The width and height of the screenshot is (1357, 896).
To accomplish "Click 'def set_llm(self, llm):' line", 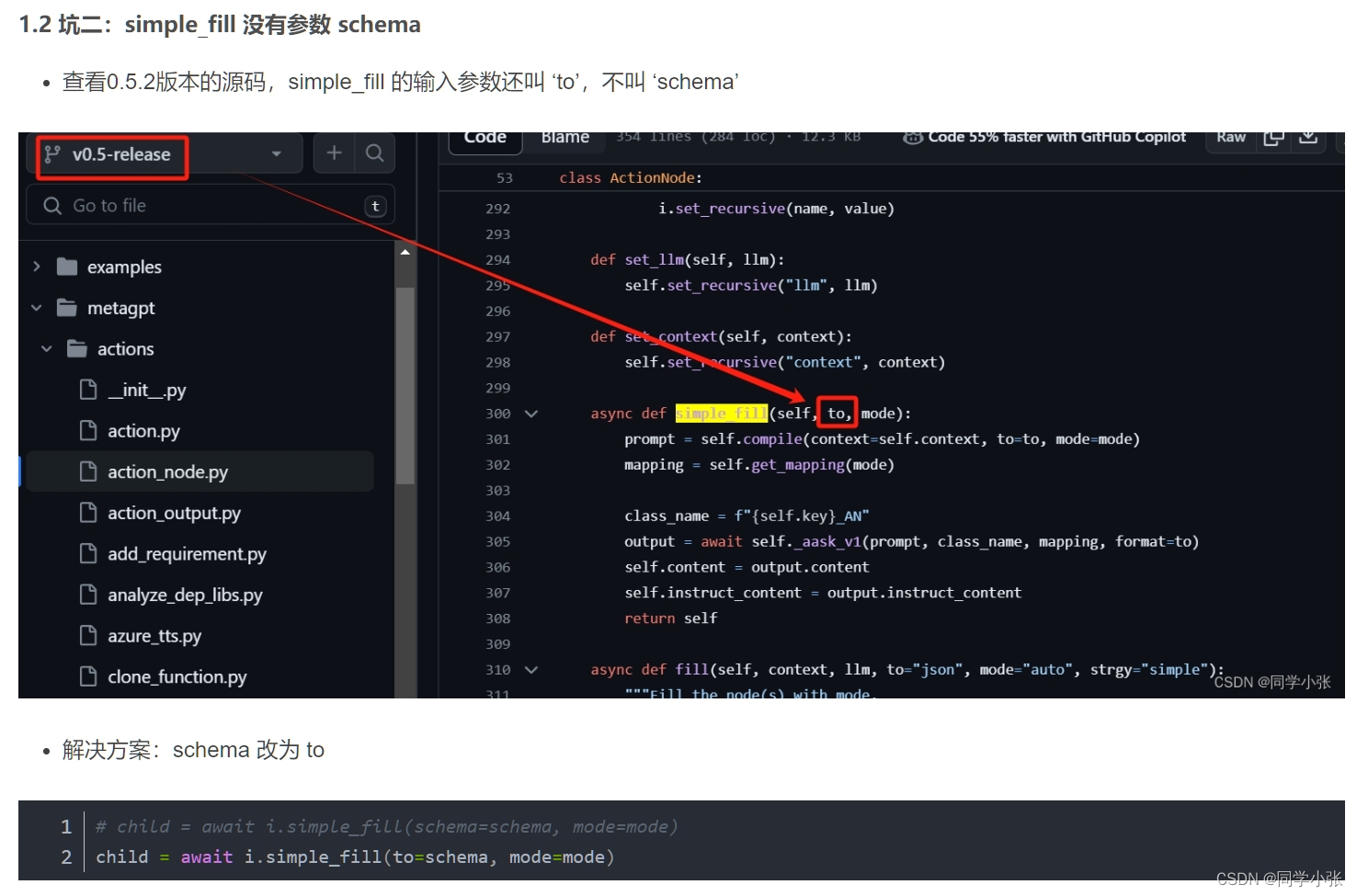I will coord(687,260).
